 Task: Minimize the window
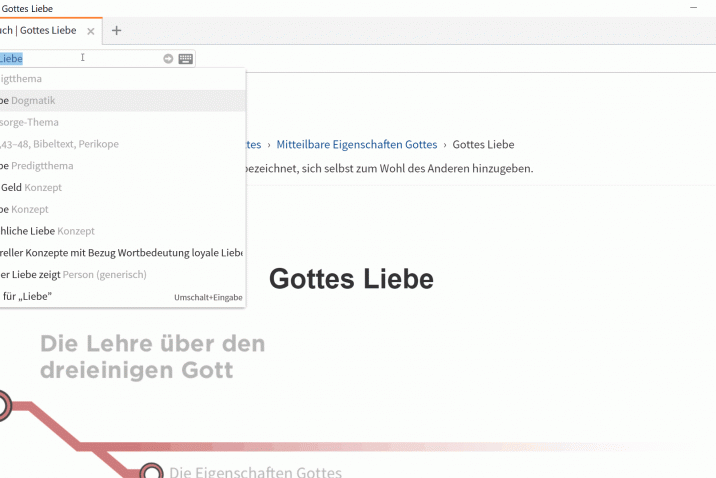tap(693, 8)
